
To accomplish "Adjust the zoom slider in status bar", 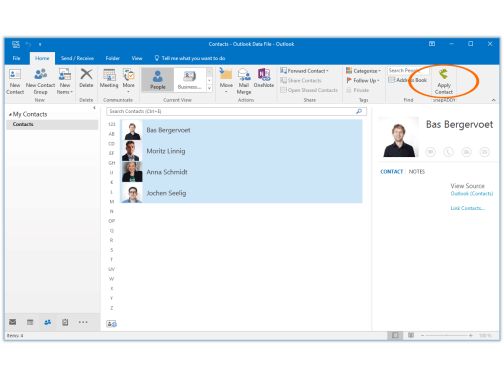I will click(x=447, y=336).
